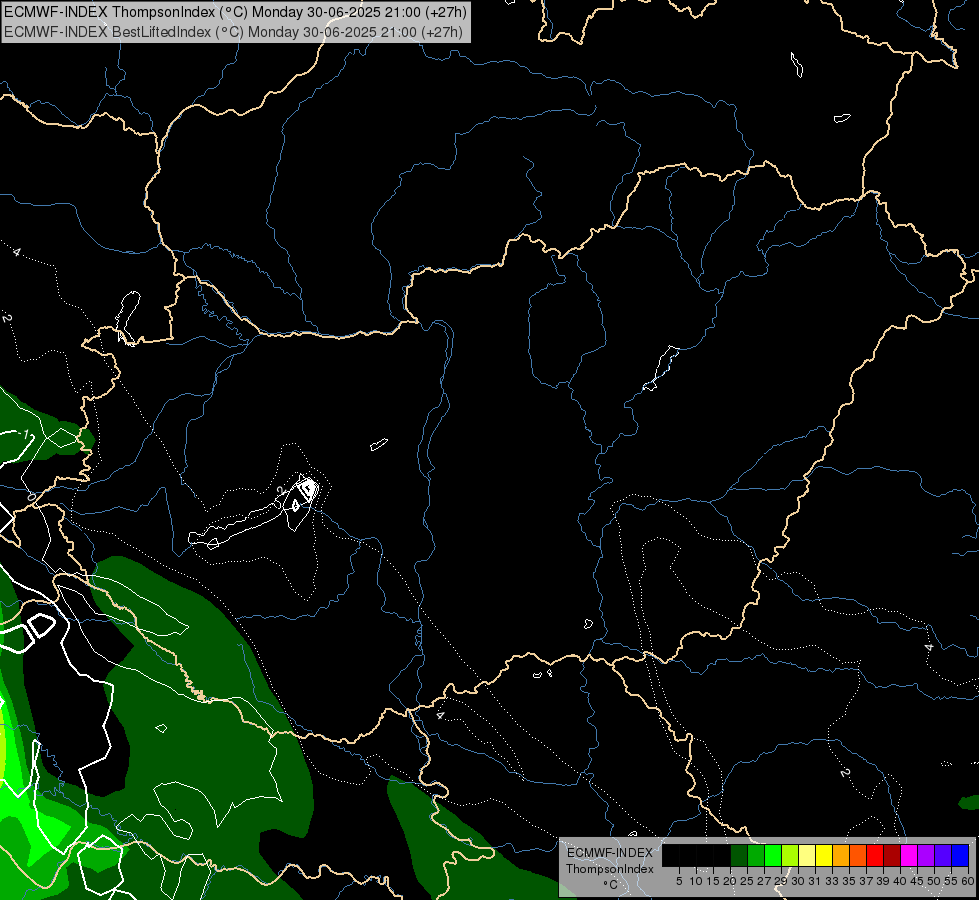Select the bright green 27–29 legend swatch
979x900 pixels.
point(773,855)
